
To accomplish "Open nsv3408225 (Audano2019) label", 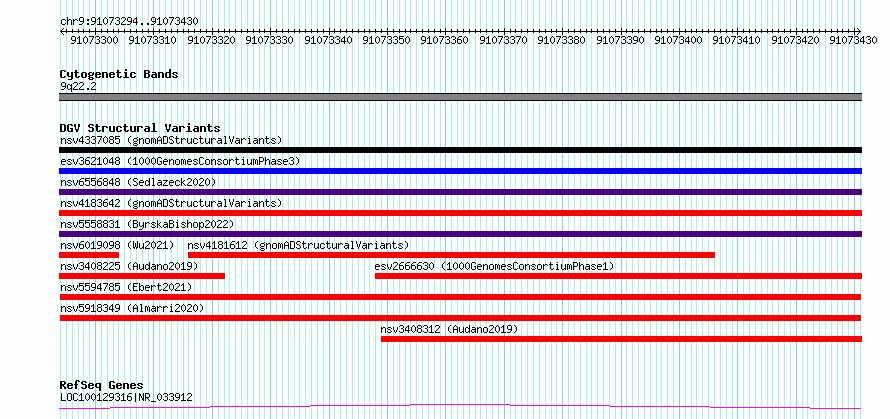I will (x=129, y=266).
